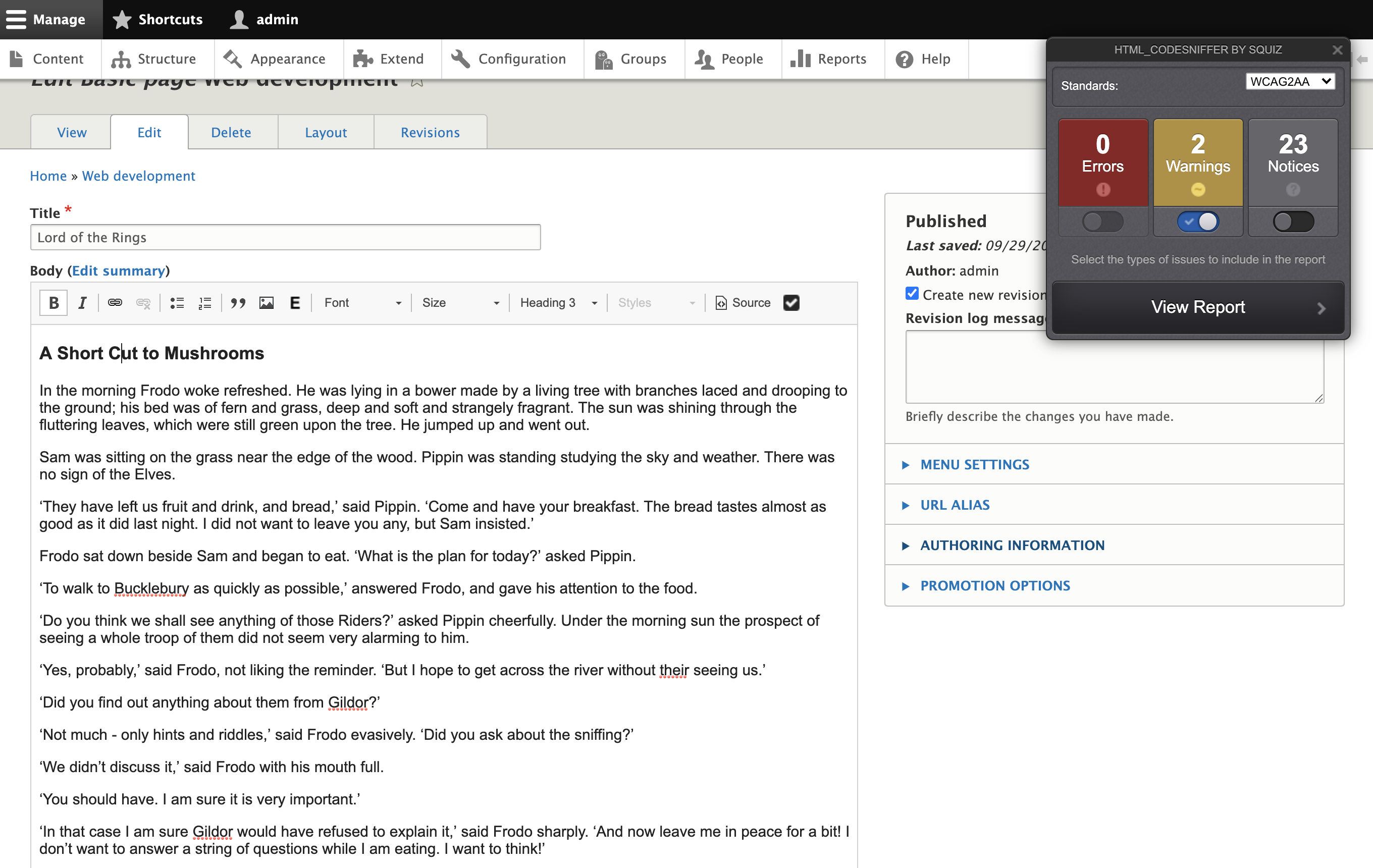1373x868 pixels.
Task: Click into Revision log message textarea
Action: pos(1114,366)
